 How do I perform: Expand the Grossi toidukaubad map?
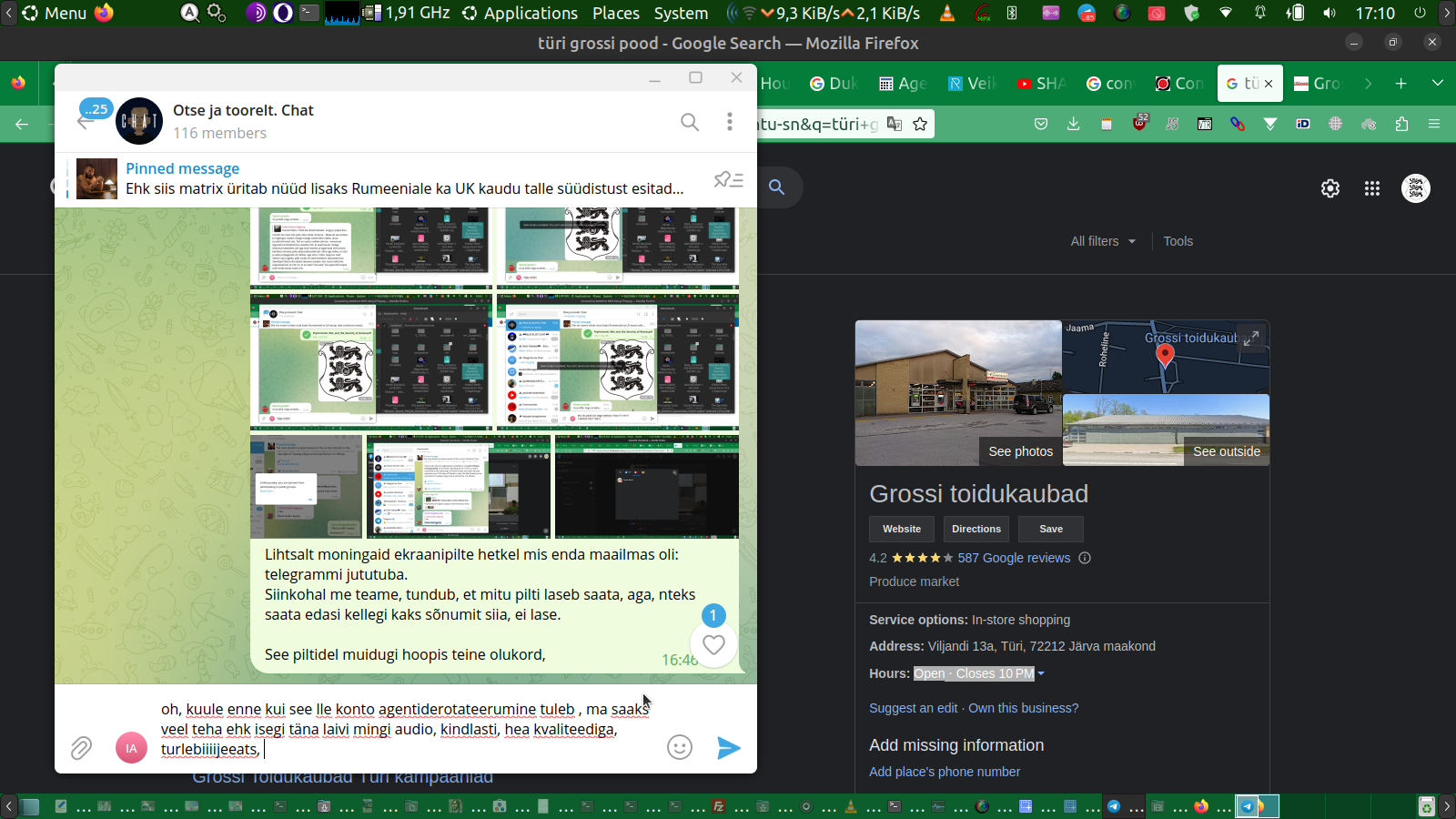click(x=1251, y=338)
